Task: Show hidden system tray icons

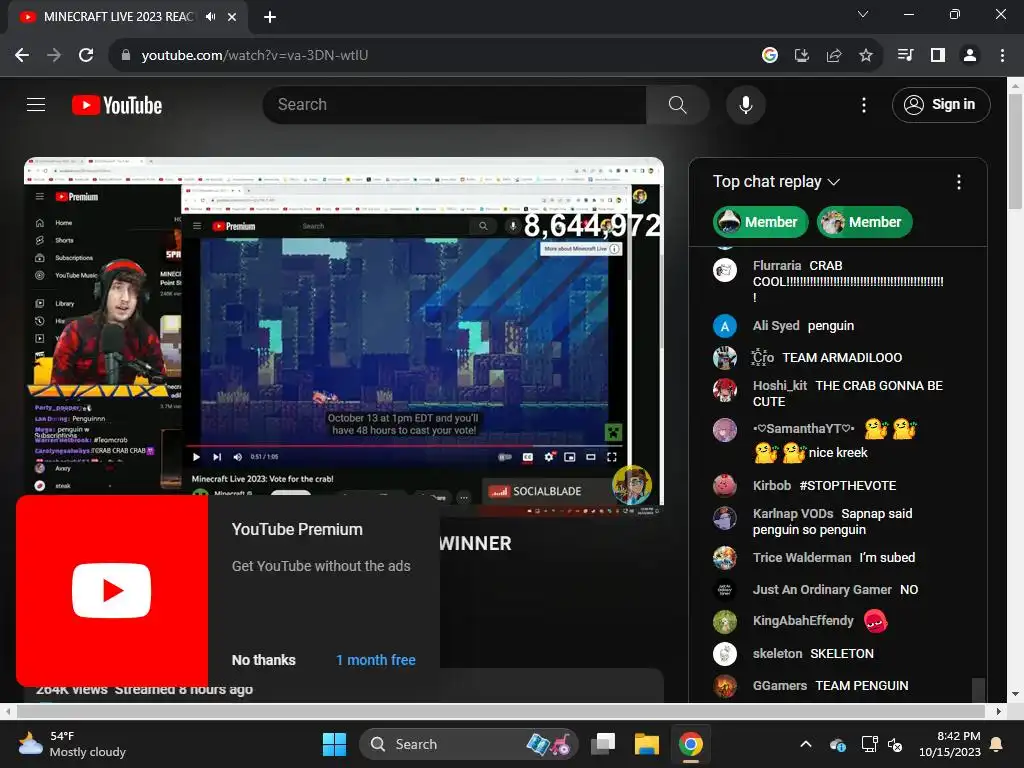Action: tap(806, 744)
